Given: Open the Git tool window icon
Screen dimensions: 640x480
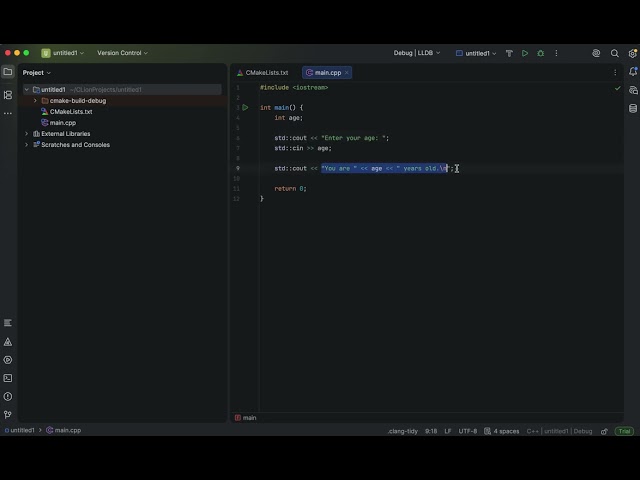Looking at the screenshot, I should [x=8, y=415].
